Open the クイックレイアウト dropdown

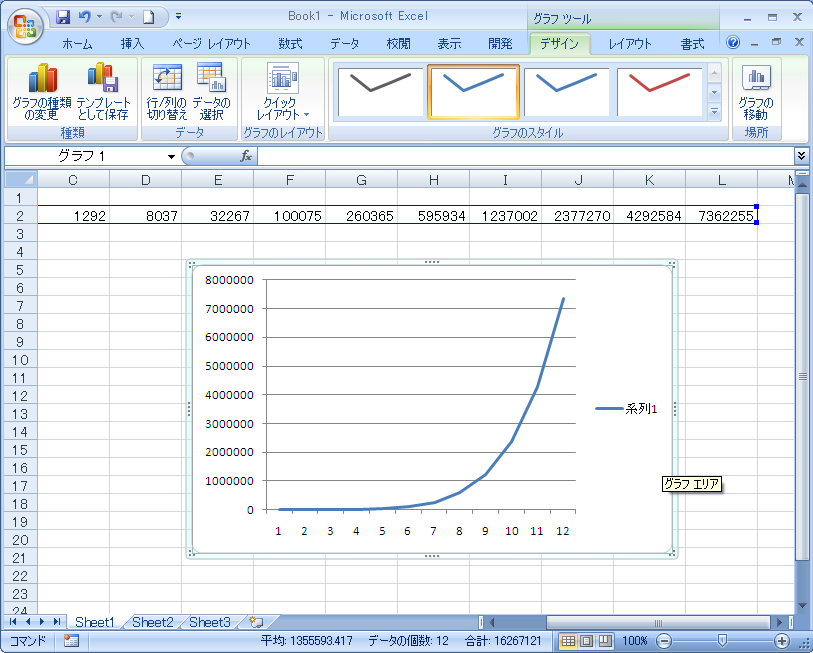(283, 91)
